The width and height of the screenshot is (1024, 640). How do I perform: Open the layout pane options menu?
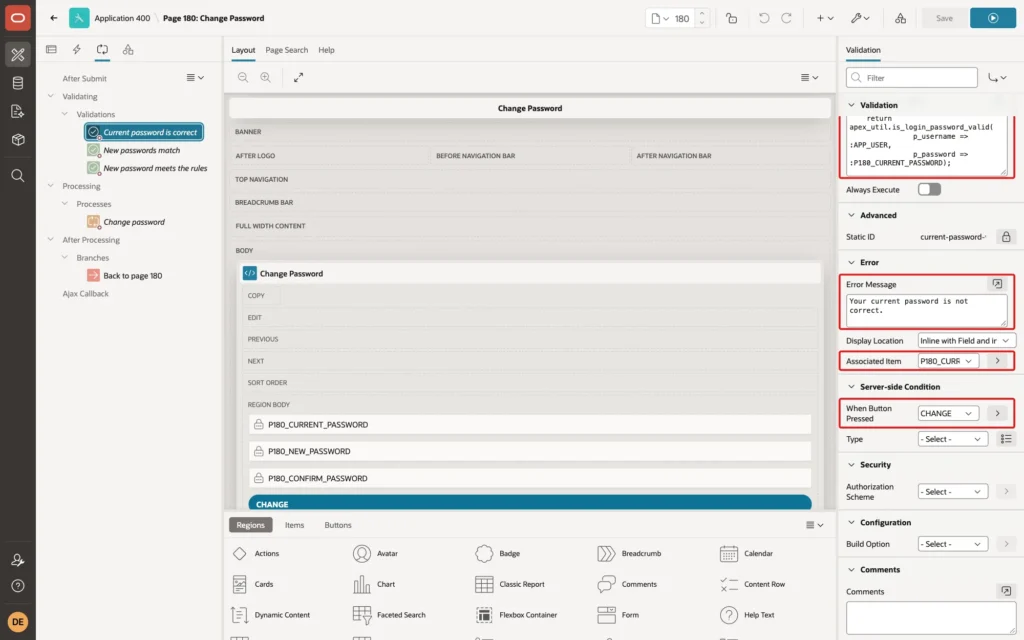[x=809, y=77]
